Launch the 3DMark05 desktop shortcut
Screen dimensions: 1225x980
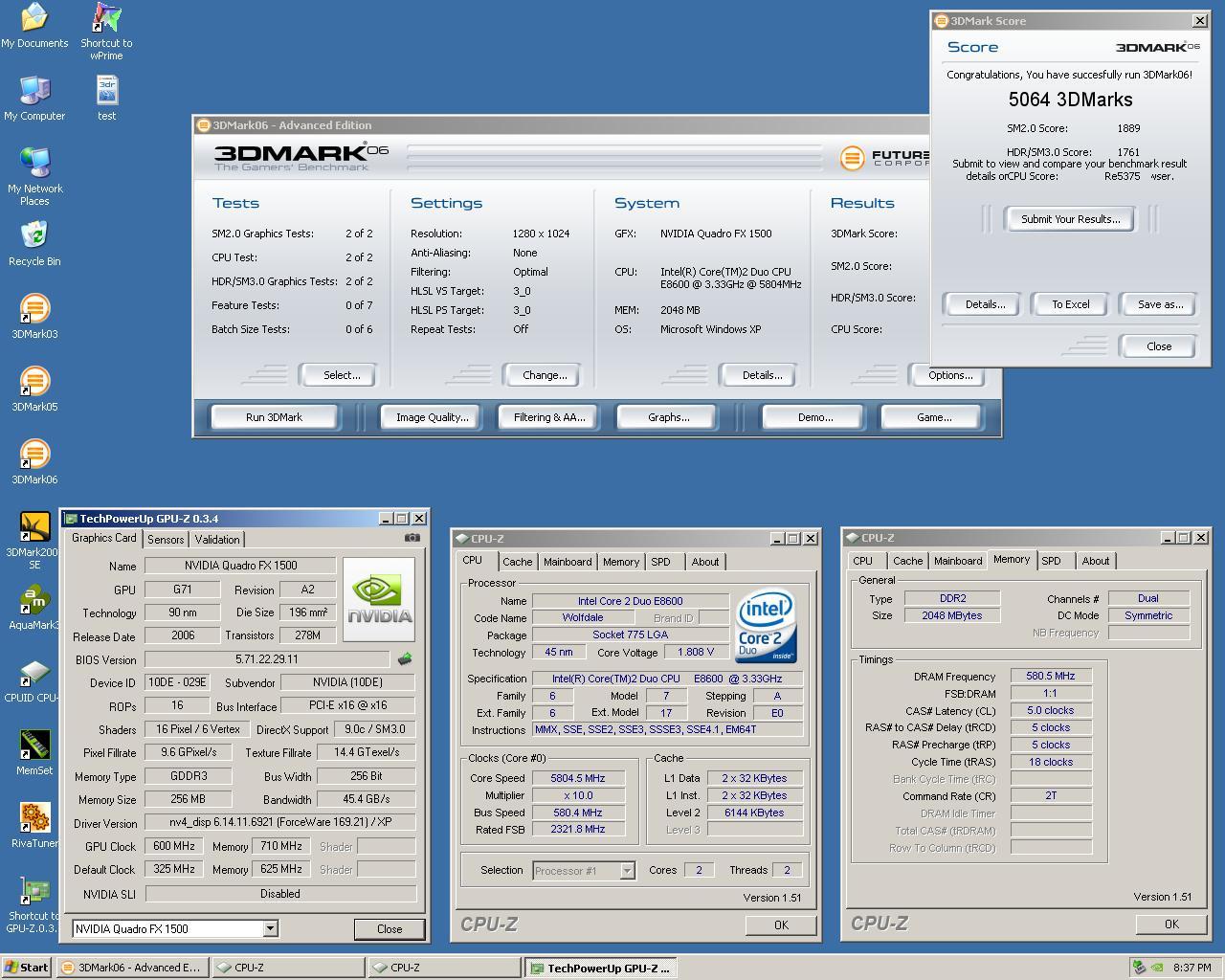coord(34,390)
